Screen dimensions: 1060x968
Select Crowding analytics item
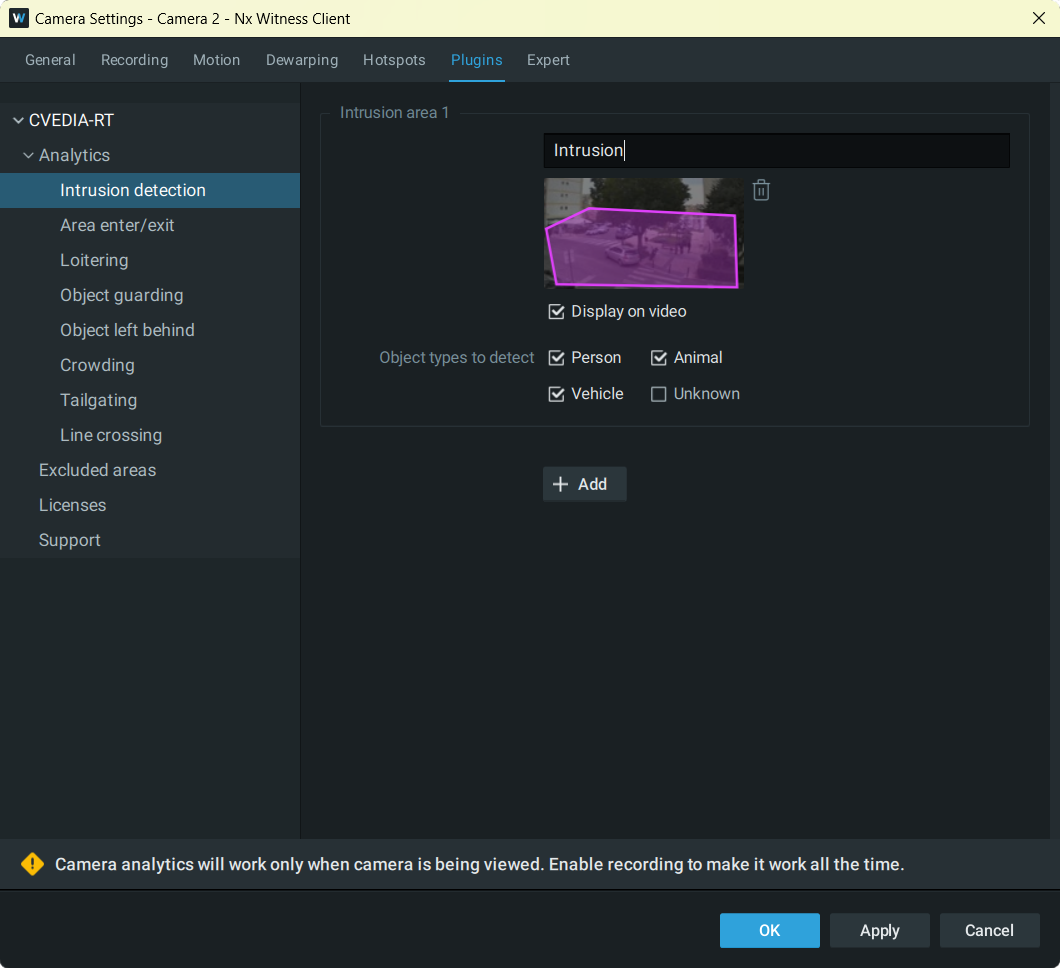pos(150,366)
